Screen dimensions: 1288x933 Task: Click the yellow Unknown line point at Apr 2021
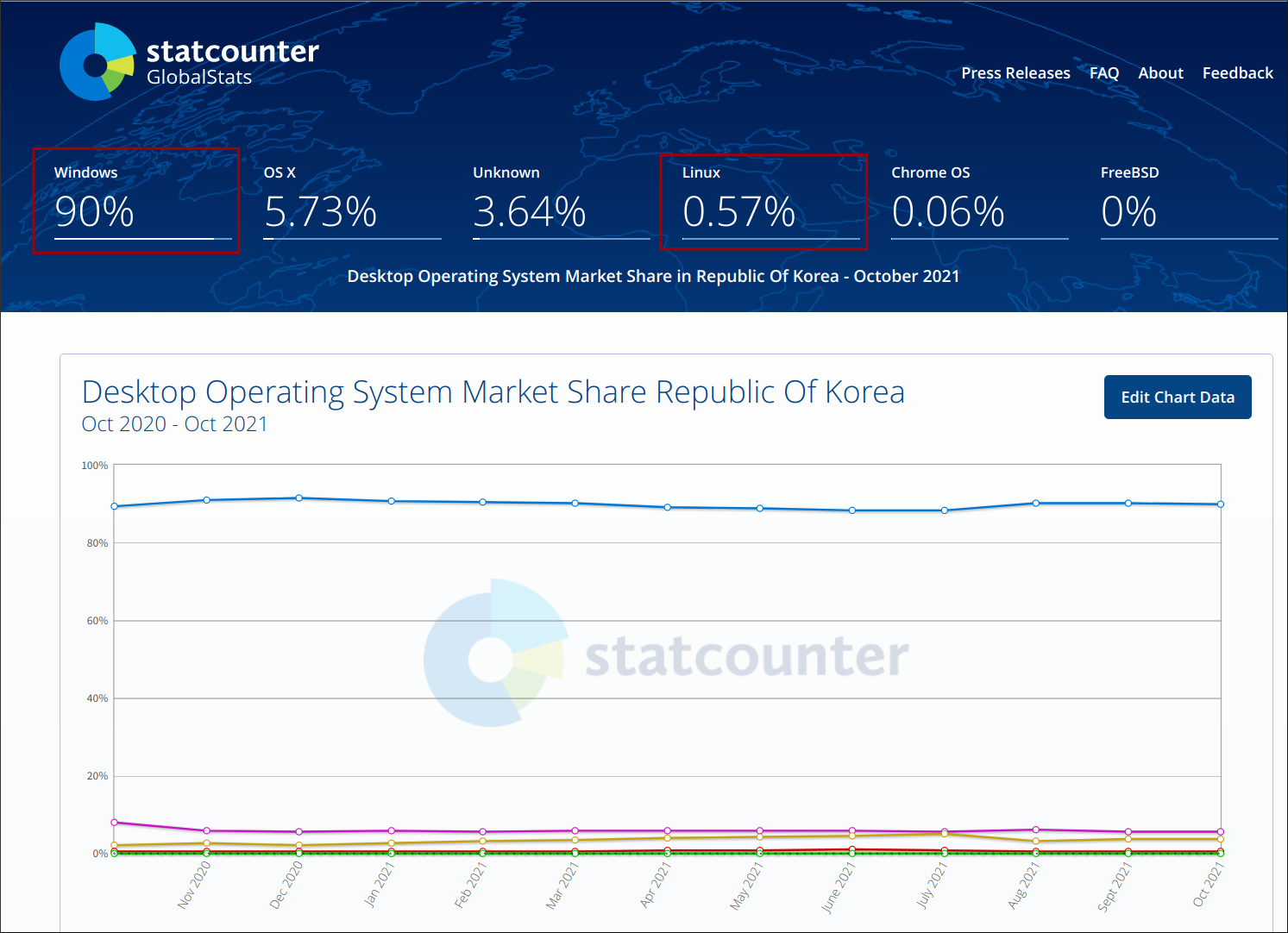[x=668, y=838]
